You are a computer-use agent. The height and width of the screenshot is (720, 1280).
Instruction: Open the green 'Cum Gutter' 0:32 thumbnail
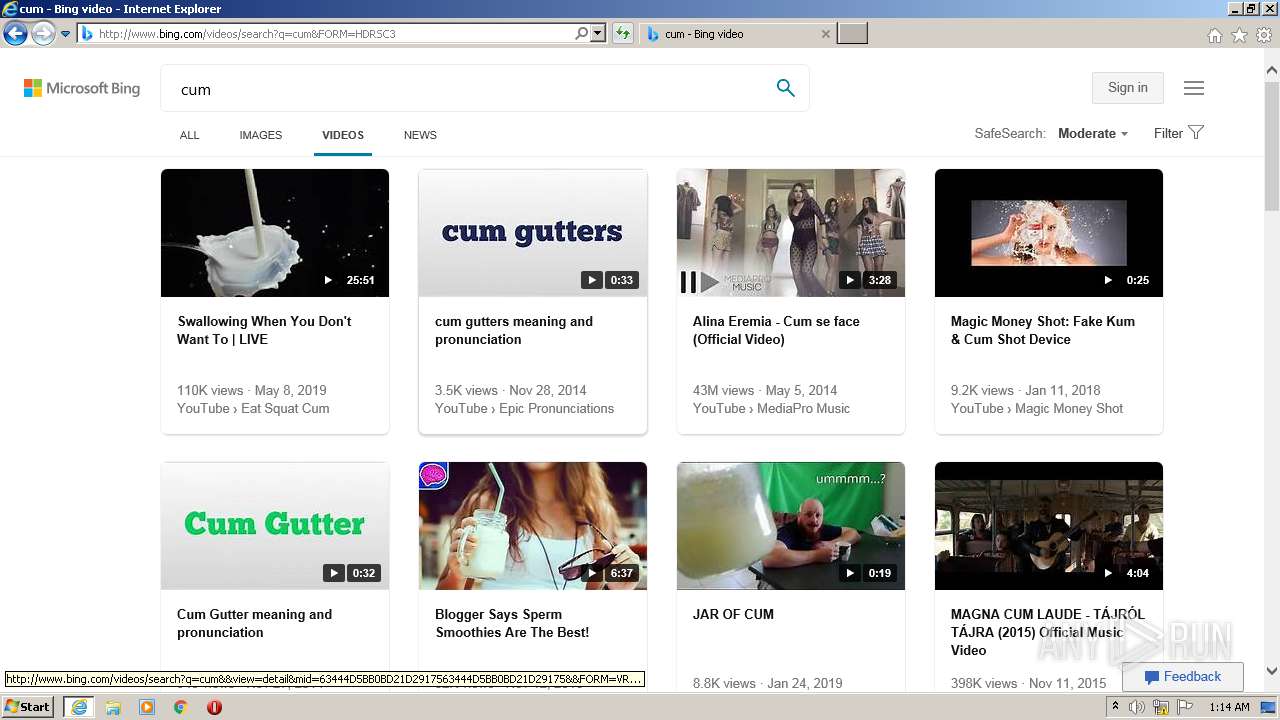[275, 526]
